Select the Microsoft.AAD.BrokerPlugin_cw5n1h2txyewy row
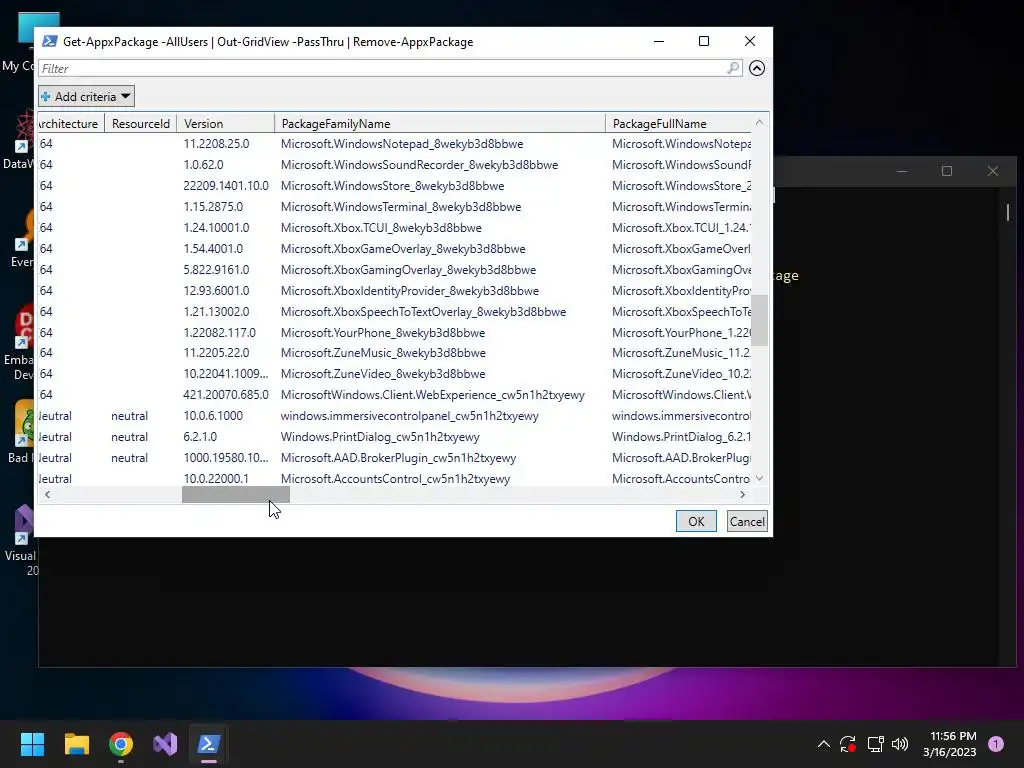 tap(394, 457)
